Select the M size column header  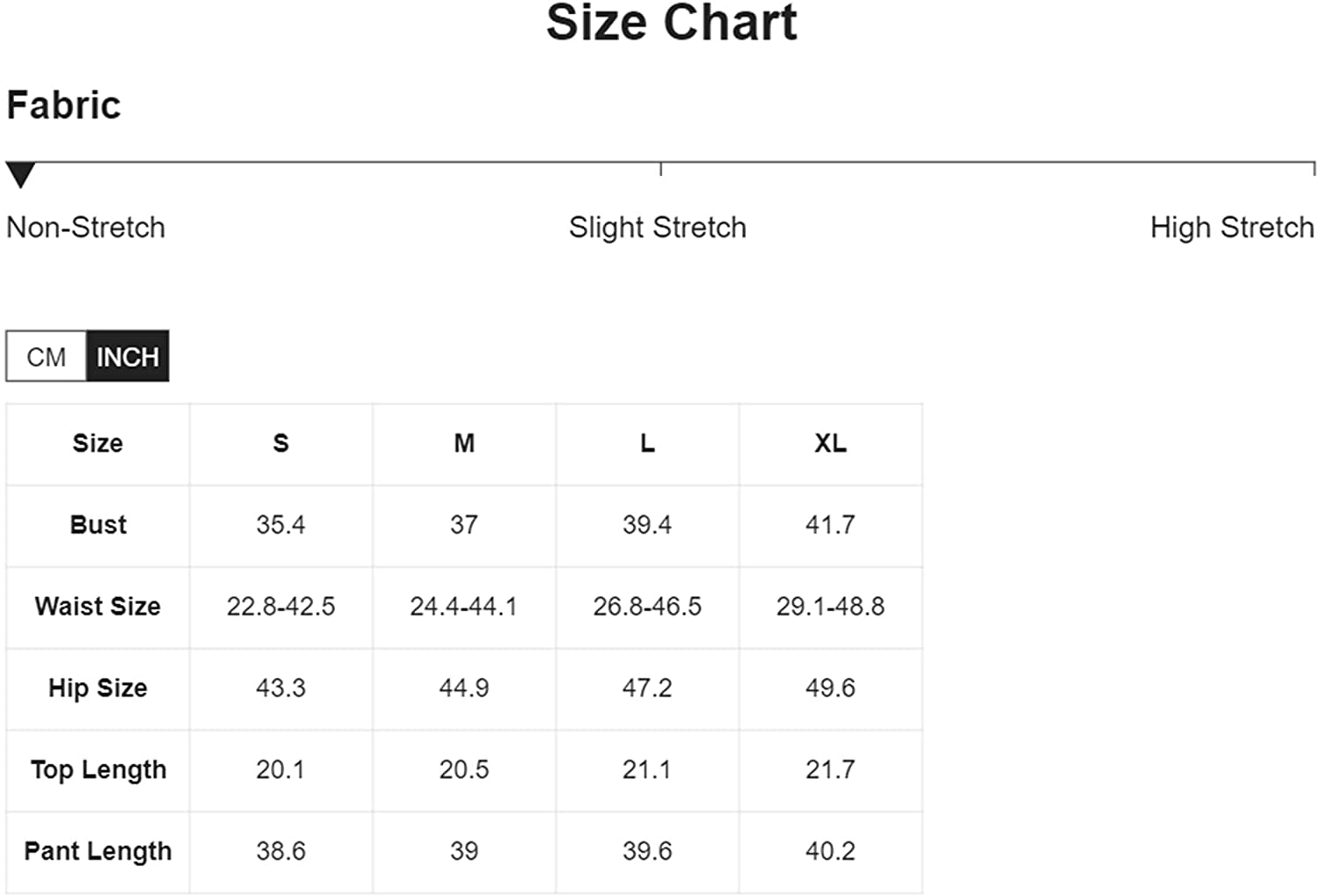click(464, 443)
